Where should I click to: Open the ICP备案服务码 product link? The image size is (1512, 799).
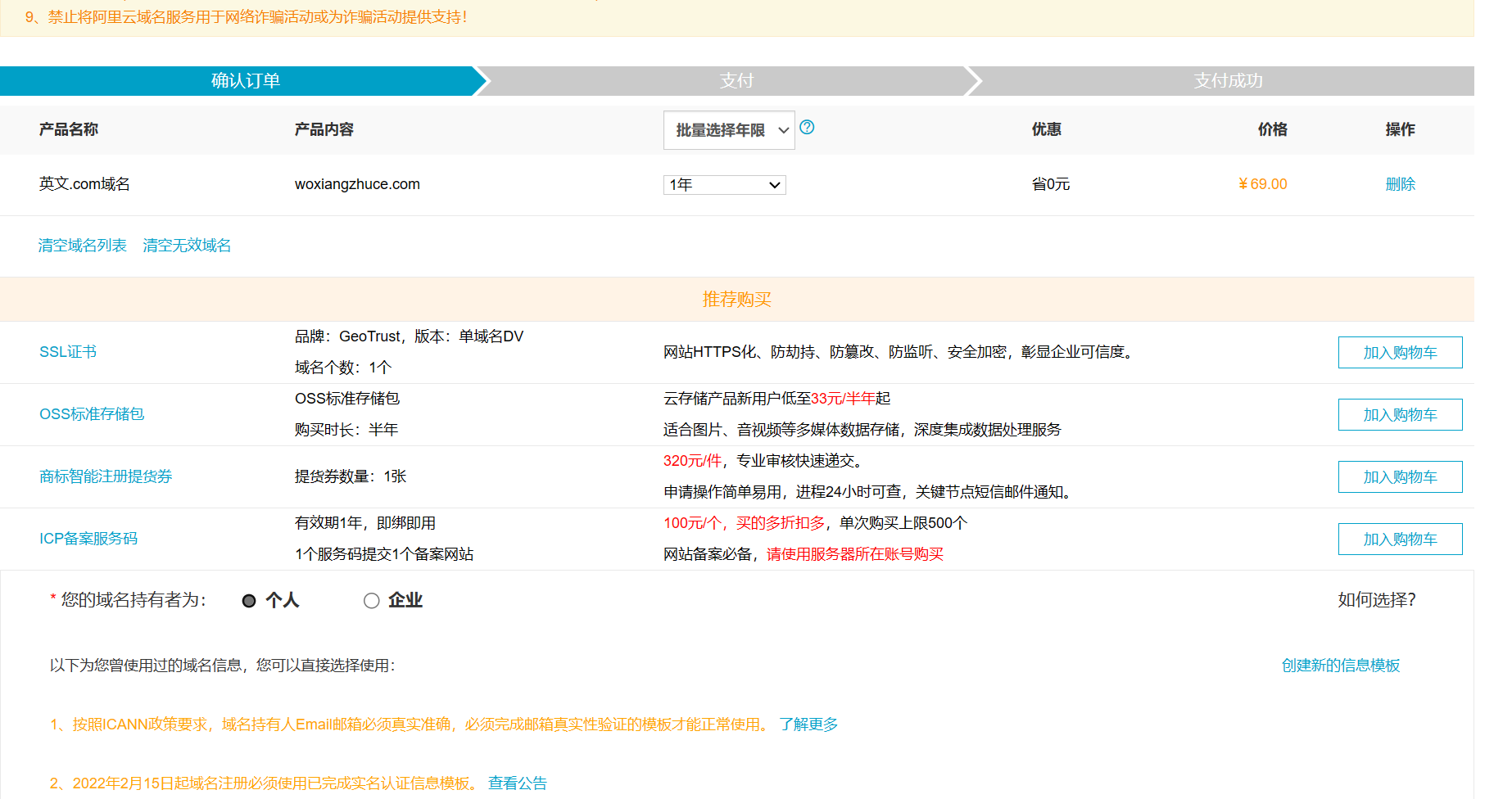pos(88,539)
